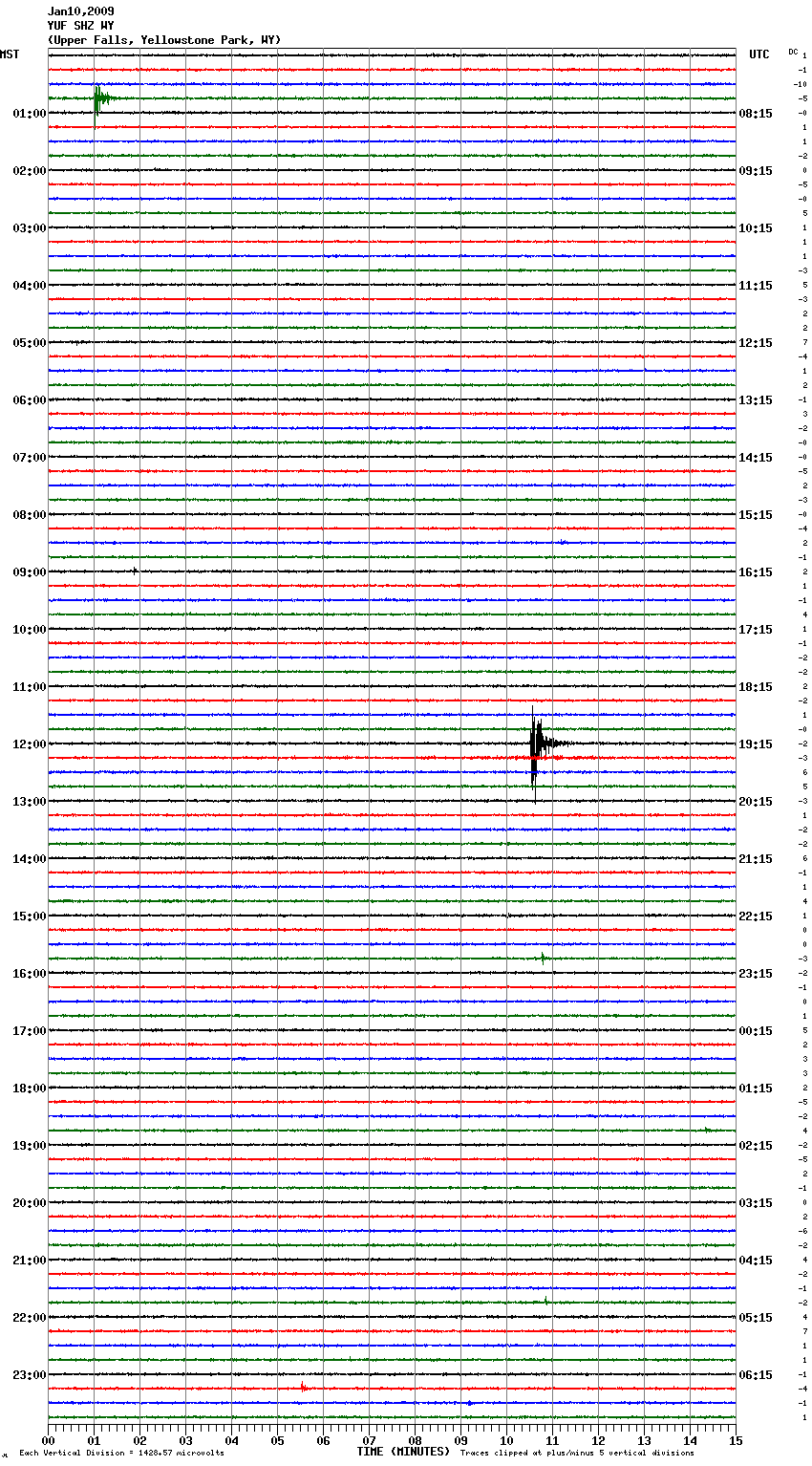Click the 12:00 MST time label
This screenshot has height=1466, width=812.
coord(30,744)
